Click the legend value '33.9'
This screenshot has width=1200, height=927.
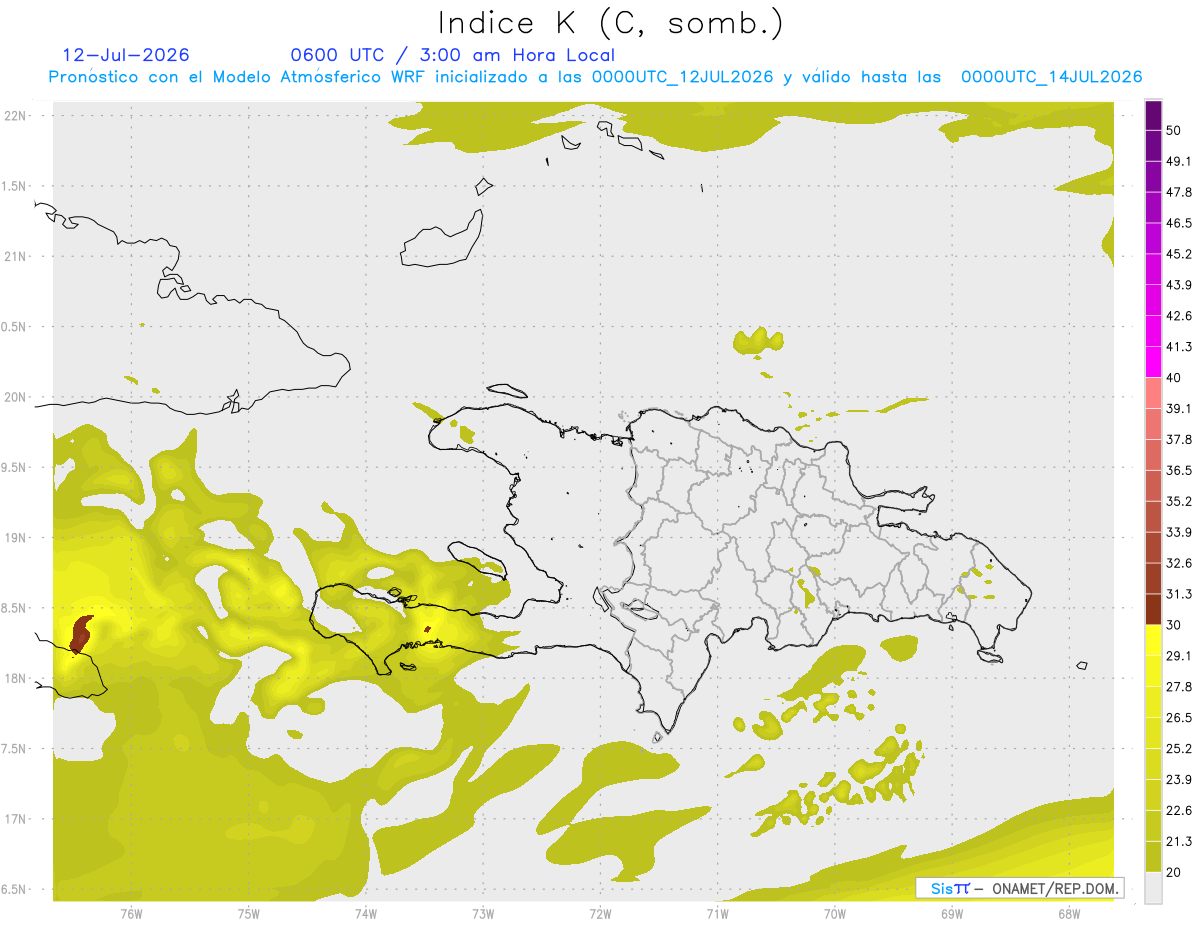pyautogui.click(x=1179, y=532)
